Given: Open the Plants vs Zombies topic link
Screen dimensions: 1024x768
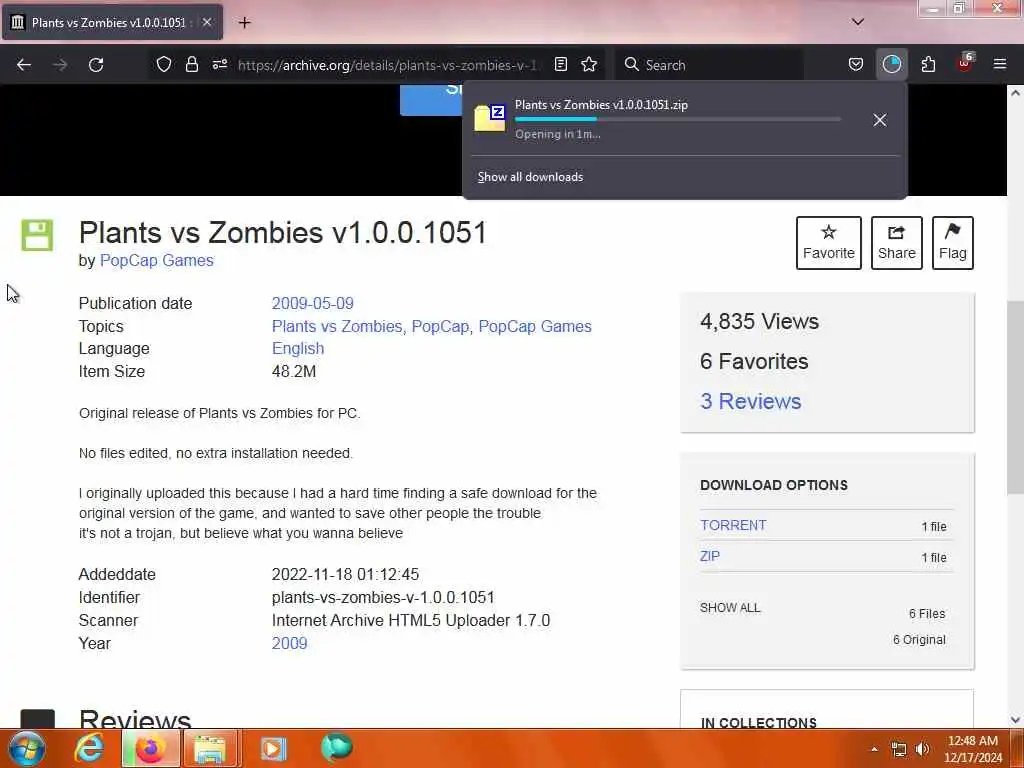Looking at the screenshot, I should (x=336, y=327).
